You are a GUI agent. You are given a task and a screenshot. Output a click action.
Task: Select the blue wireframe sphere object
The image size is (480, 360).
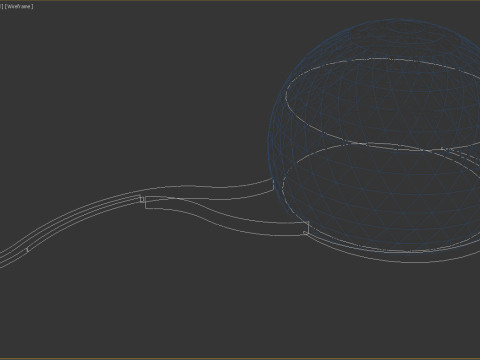374,135
